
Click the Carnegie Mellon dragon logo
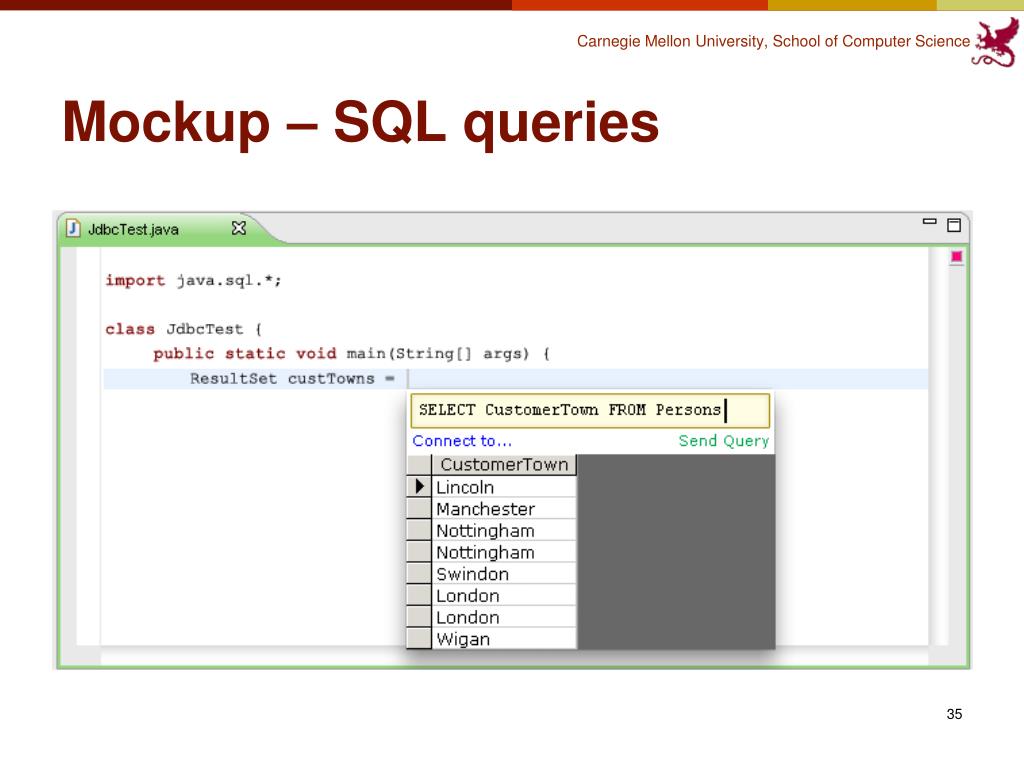coord(997,42)
